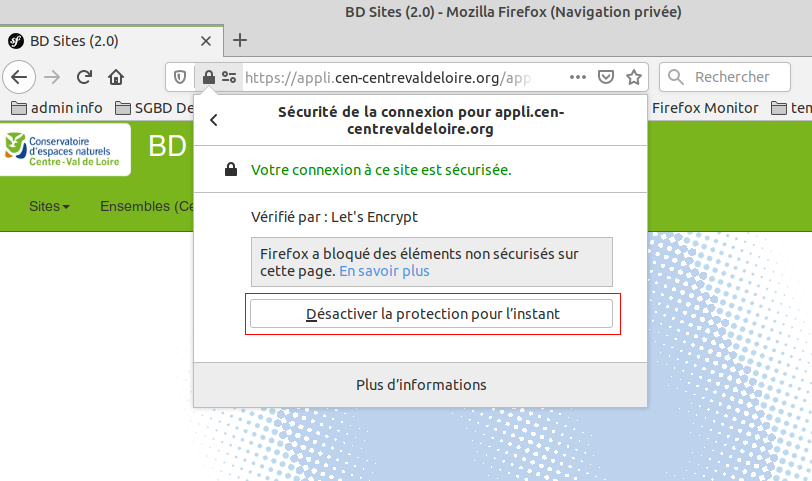
Task: Bookmark this page with the star
Action: [633, 77]
